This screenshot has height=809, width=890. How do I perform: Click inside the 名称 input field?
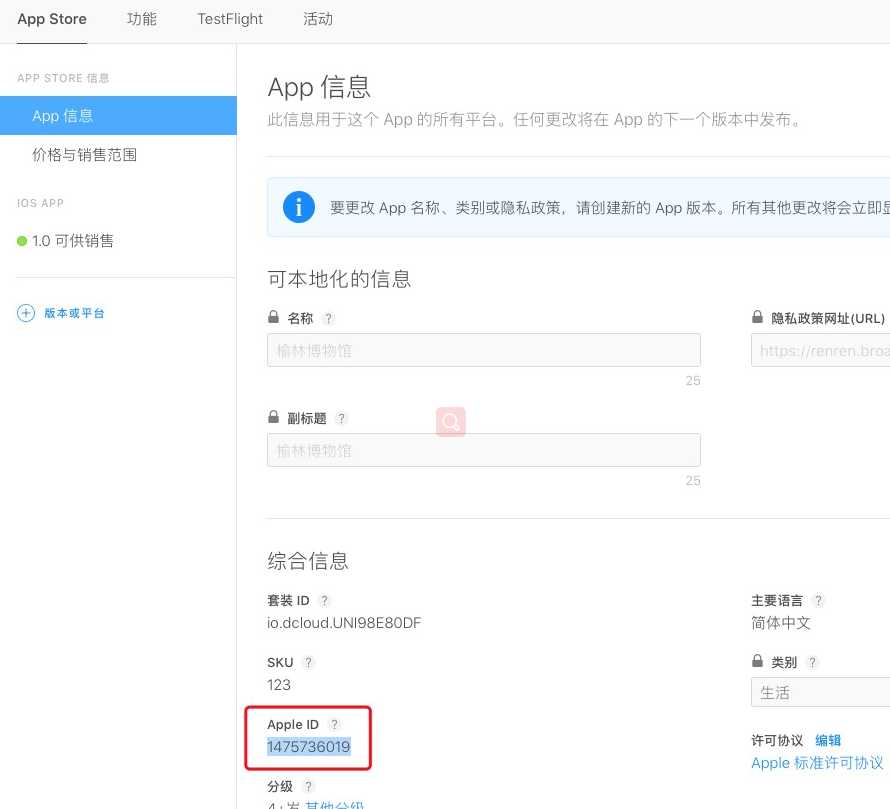(483, 349)
